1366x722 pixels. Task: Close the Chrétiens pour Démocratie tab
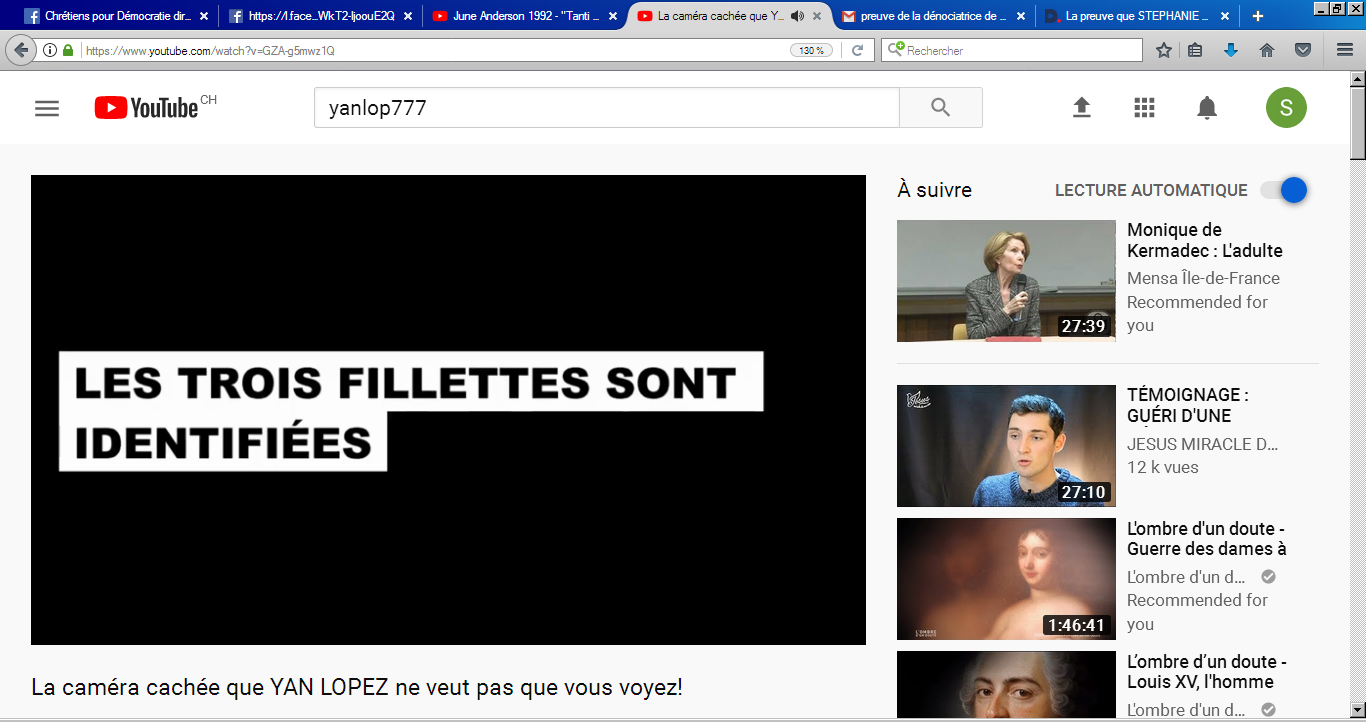(x=204, y=16)
